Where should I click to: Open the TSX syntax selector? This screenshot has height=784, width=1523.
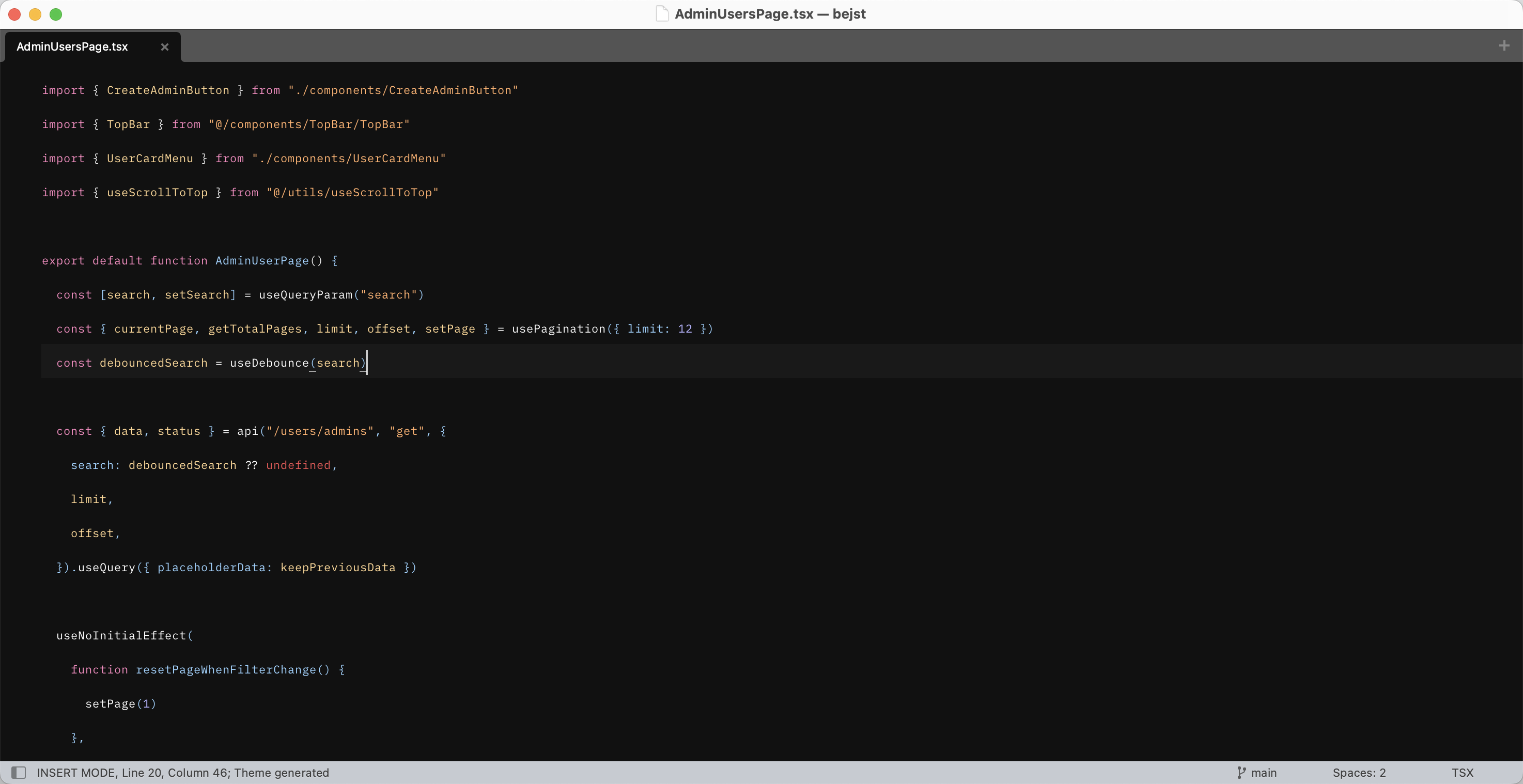click(1462, 772)
